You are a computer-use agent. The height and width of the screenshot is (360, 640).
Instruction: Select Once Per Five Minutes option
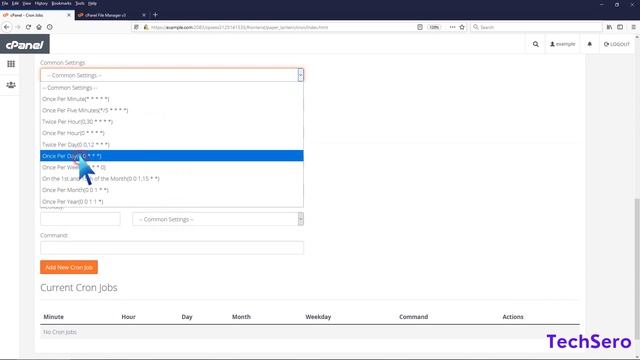click(x=172, y=110)
